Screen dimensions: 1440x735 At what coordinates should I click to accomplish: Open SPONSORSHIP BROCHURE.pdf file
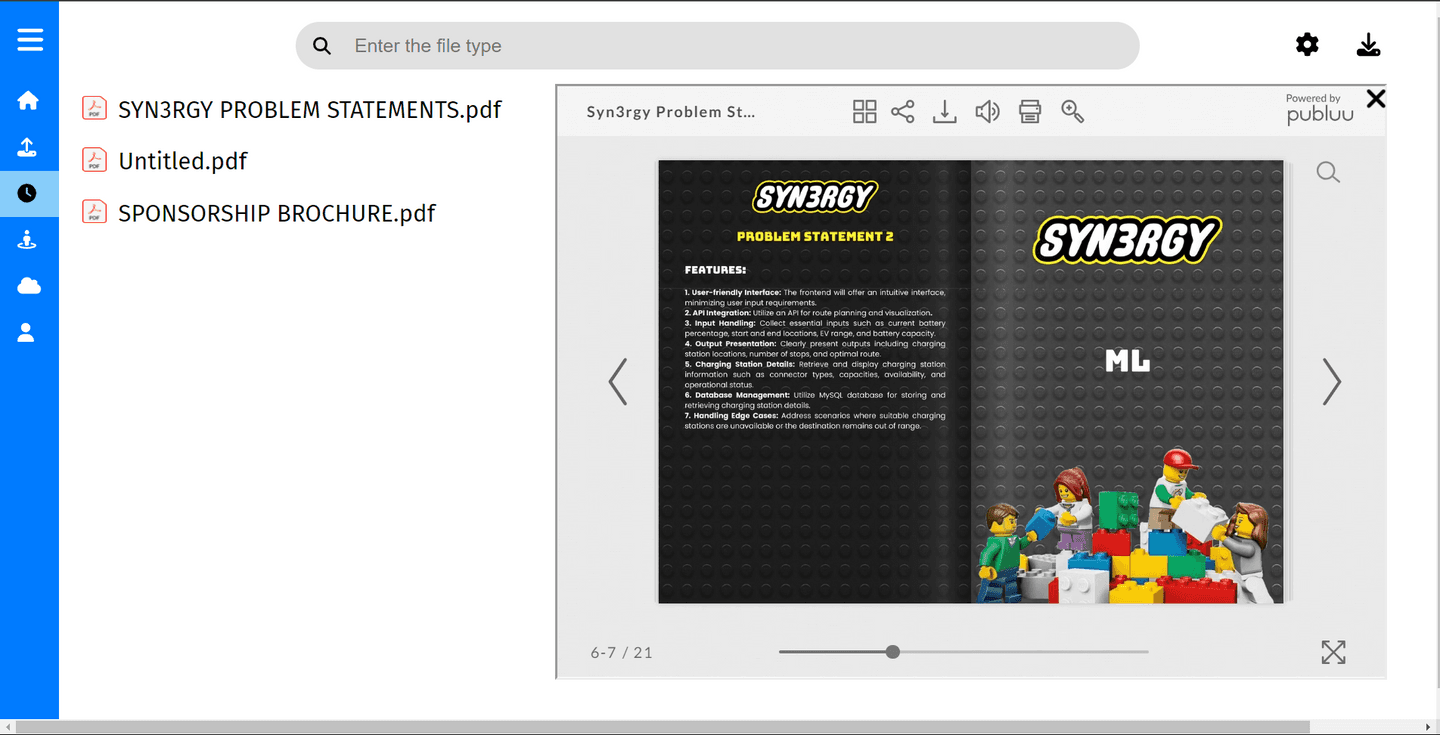click(277, 213)
